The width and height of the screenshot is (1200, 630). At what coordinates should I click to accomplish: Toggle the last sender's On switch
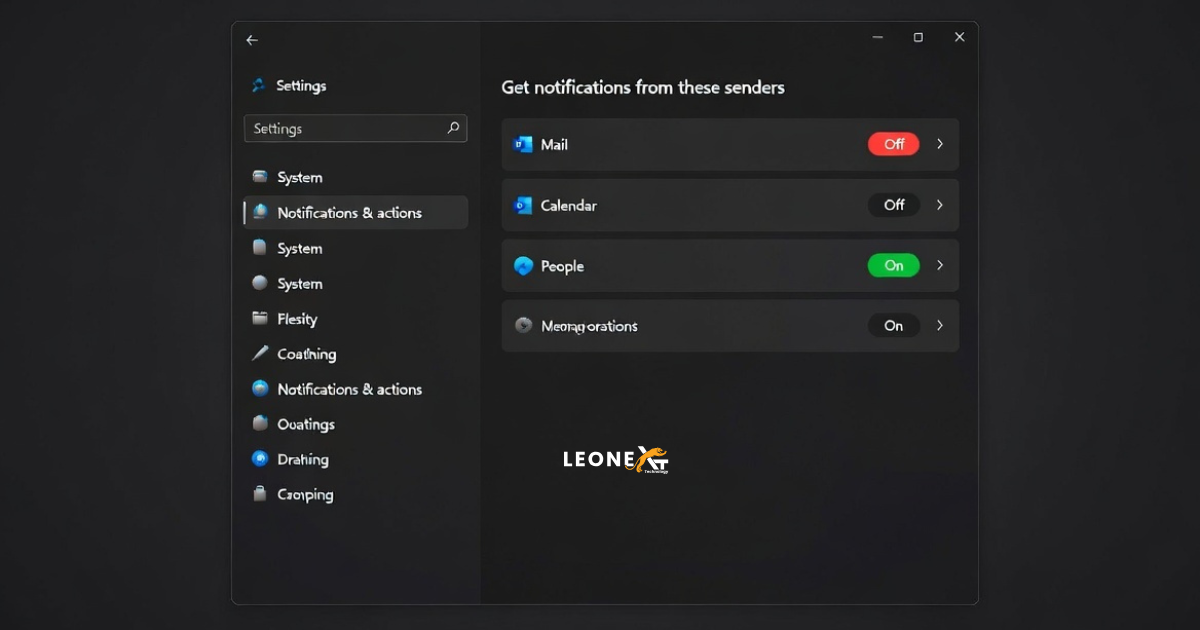tap(893, 326)
